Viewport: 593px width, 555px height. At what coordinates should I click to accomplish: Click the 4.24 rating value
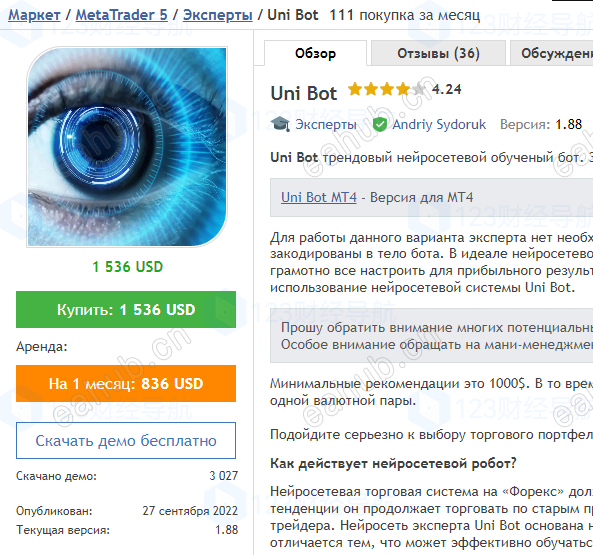point(447,90)
